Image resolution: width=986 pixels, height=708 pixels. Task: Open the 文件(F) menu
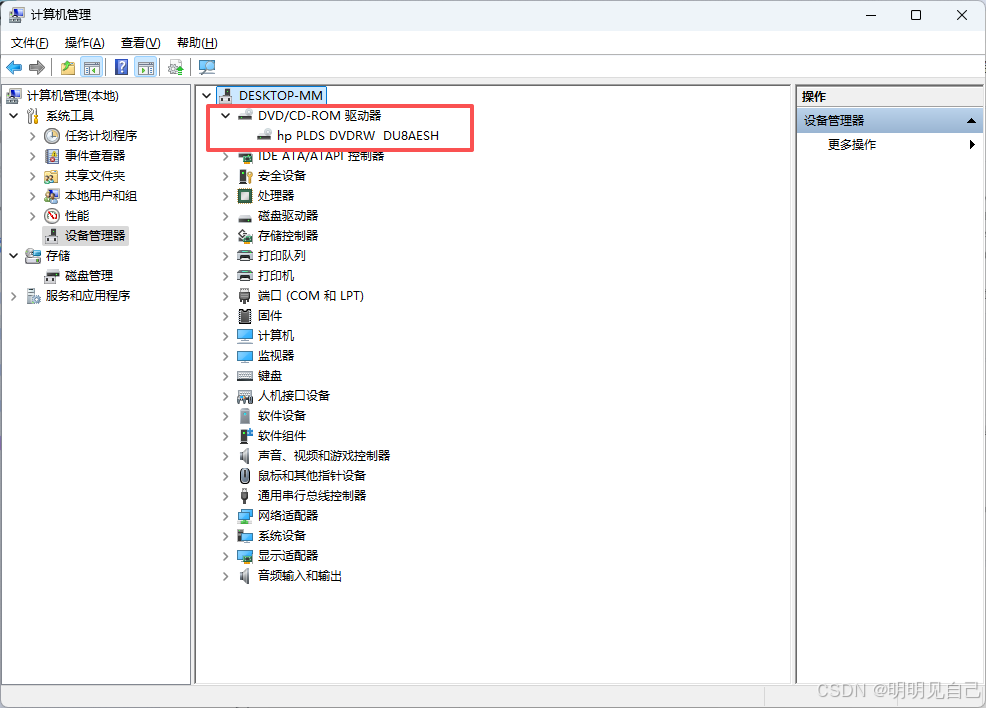tap(30, 43)
